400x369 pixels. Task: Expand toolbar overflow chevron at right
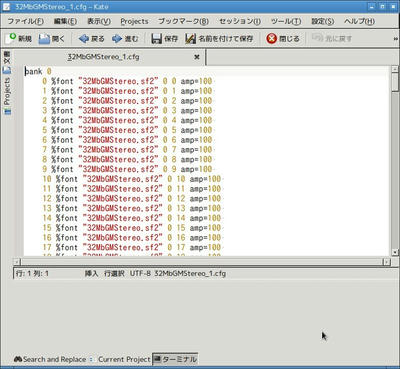tap(396, 39)
